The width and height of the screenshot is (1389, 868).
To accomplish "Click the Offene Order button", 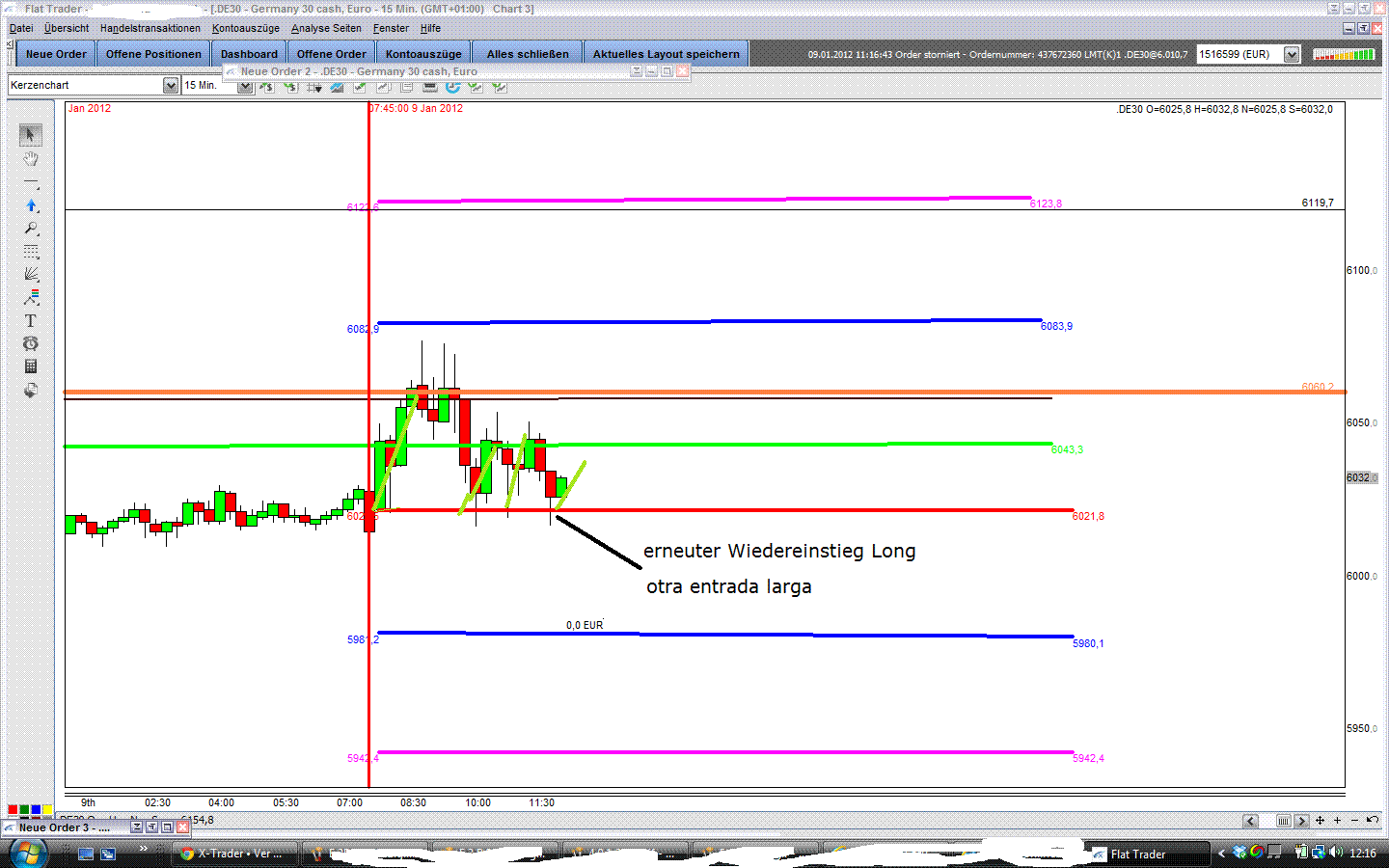I will [331, 54].
